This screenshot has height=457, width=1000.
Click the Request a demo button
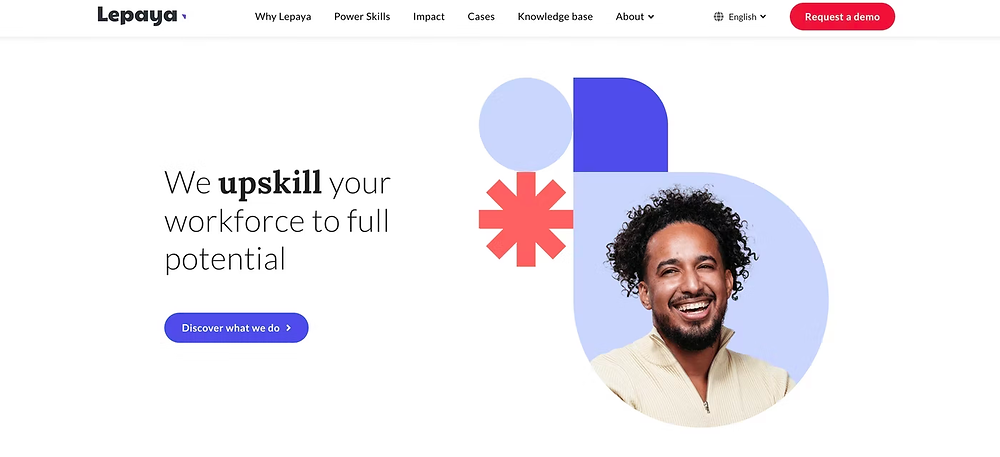[842, 17]
